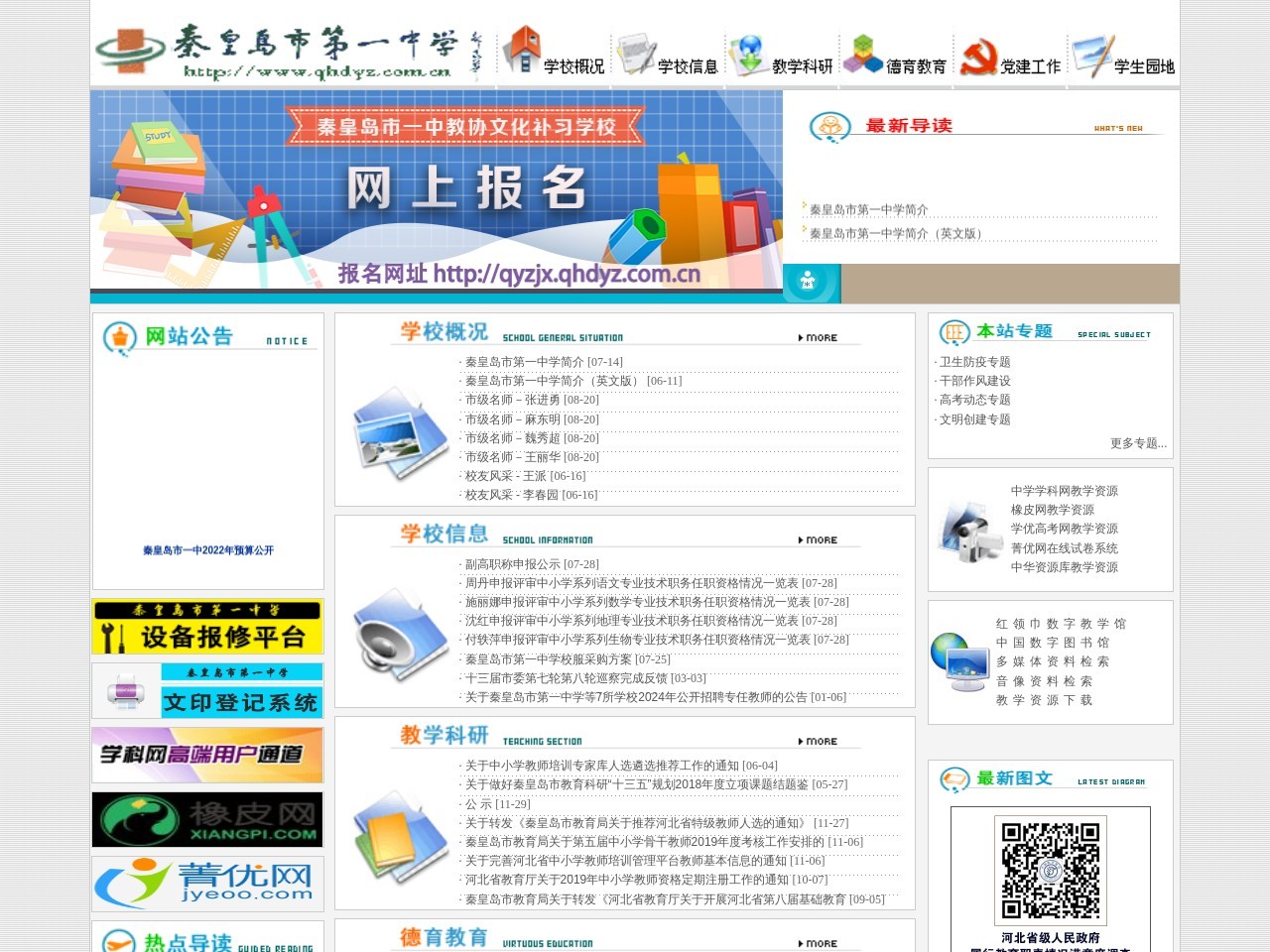The image size is (1270, 952).
Task: Open 中学学科网教学资源 link
Action: 1065,491
